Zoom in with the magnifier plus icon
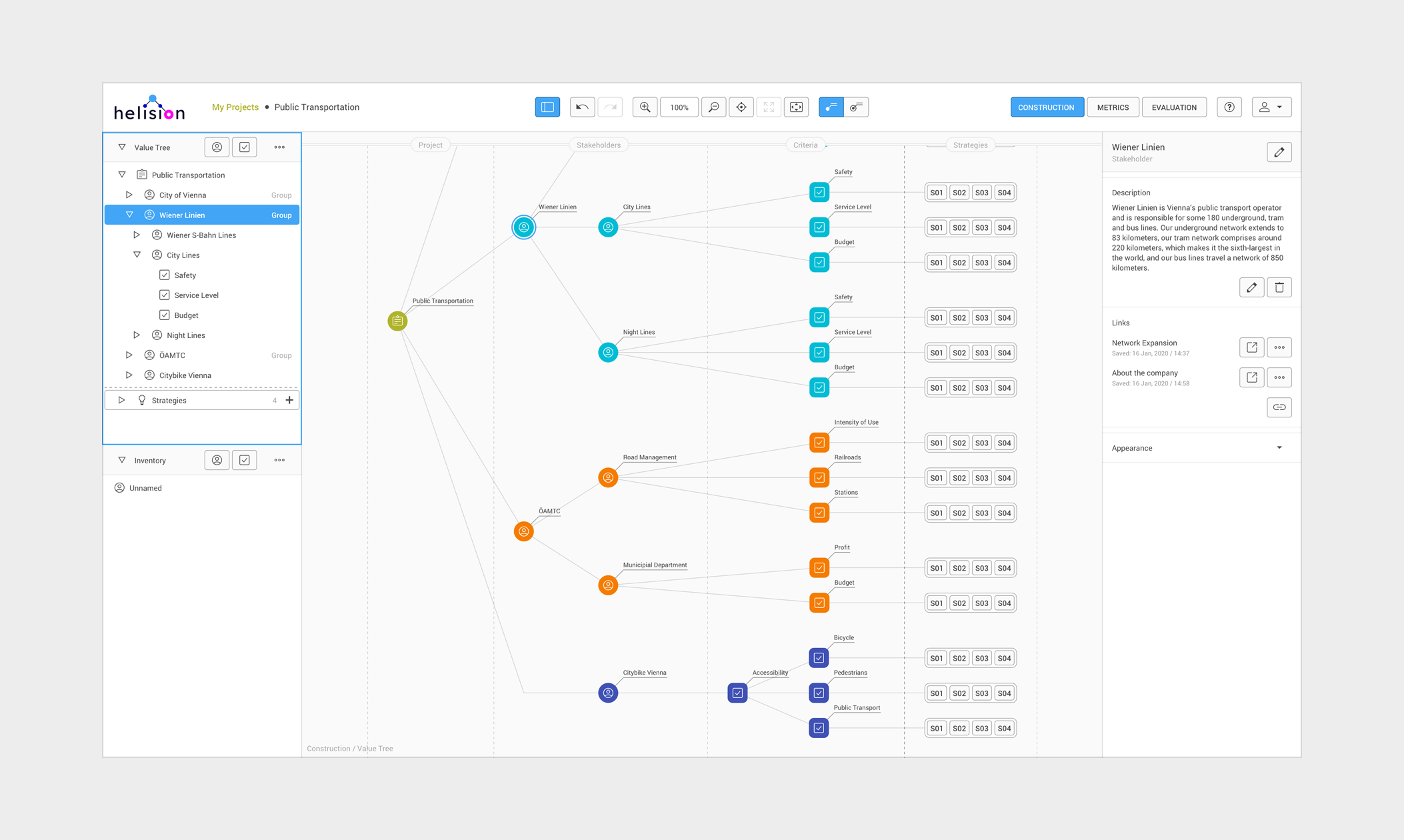This screenshot has height=840, width=1404. pos(645,107)
